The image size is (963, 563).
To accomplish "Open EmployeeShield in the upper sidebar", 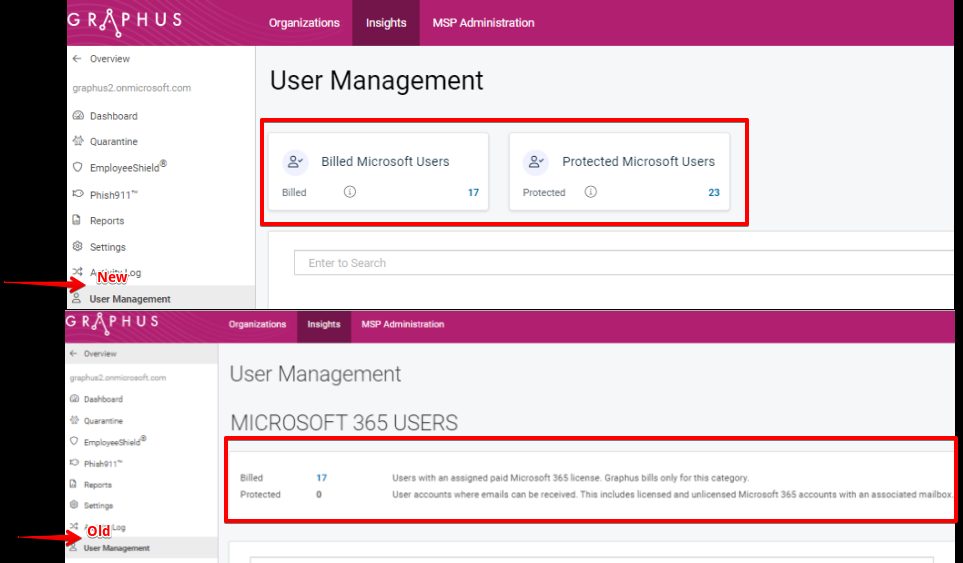I will [x=128, y=167].
